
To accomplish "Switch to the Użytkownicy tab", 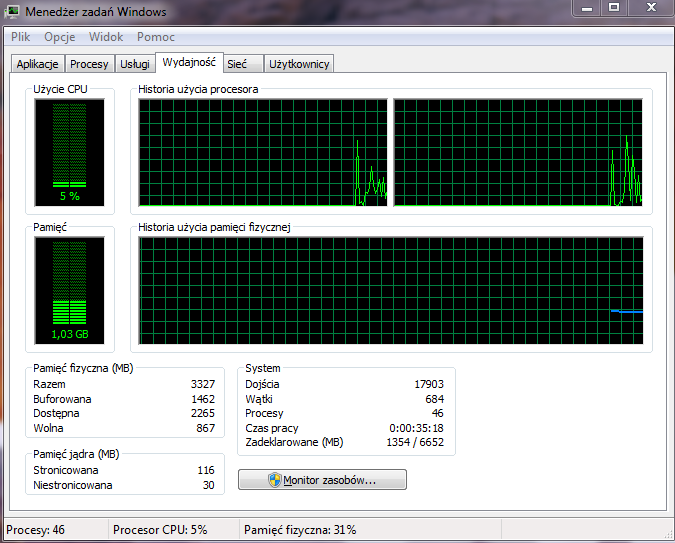I will [x=299, y=64].
